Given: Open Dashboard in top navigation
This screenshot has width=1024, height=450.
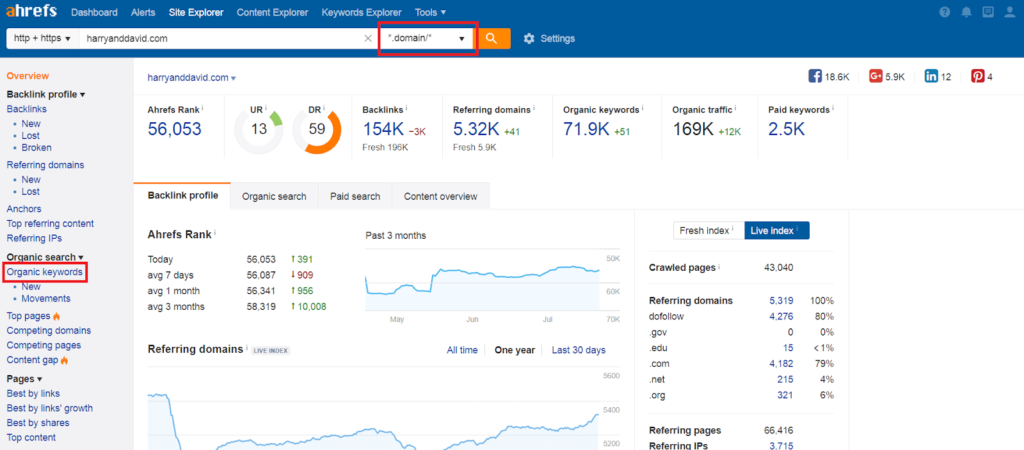Looking at the screenshot, I should click(94, 12).
